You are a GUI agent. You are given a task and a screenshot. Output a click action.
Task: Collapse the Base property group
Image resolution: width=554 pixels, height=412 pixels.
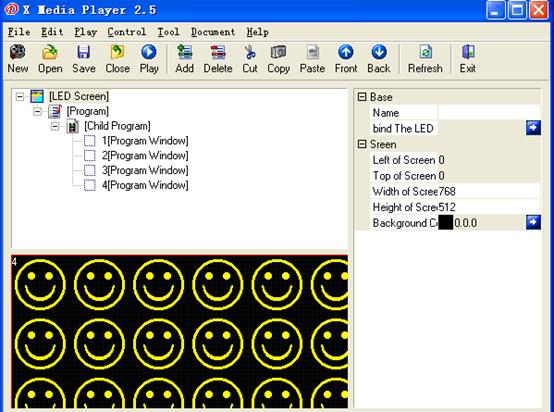(x=362, y=97)
